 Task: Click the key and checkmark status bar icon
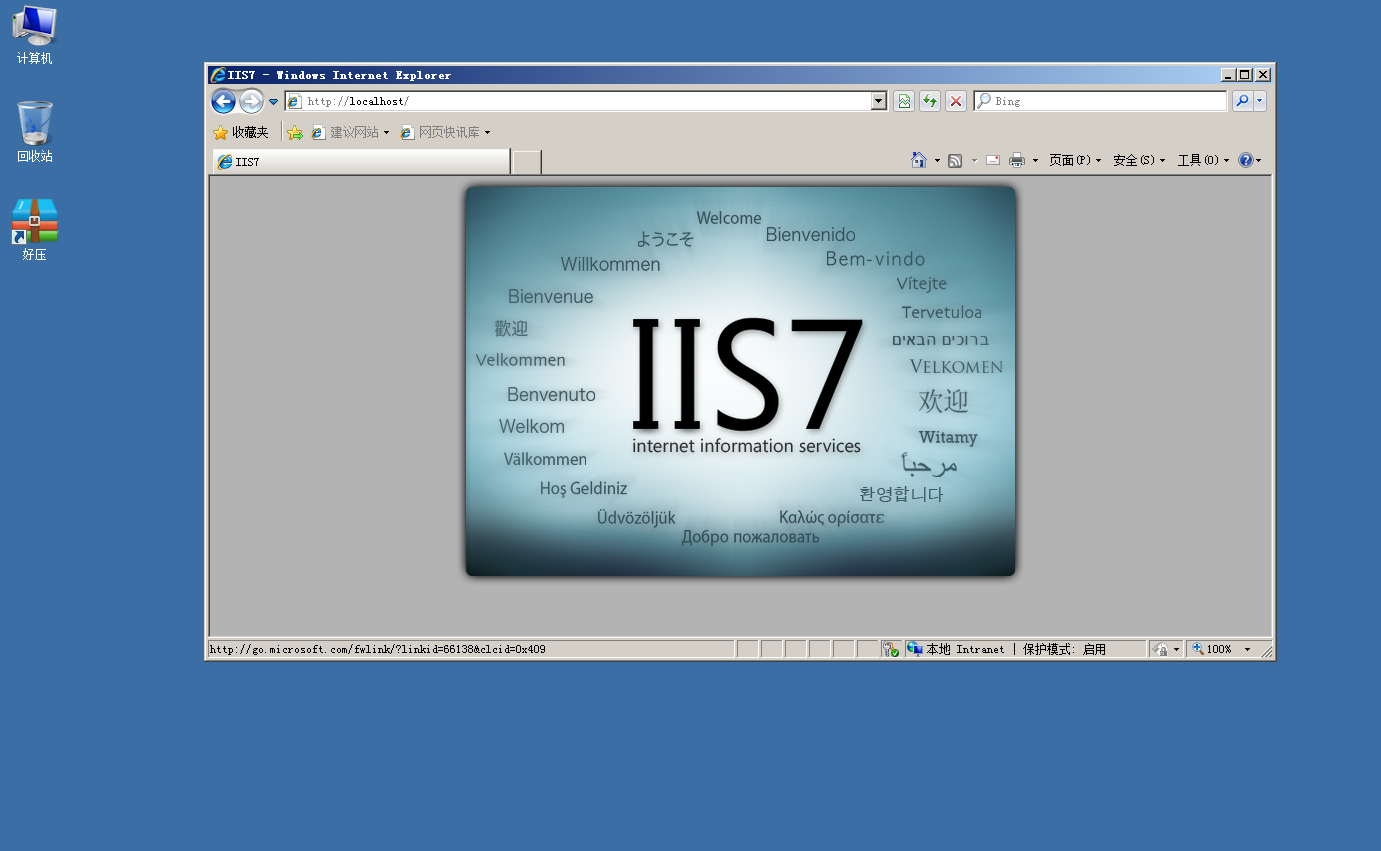point(891,649)
